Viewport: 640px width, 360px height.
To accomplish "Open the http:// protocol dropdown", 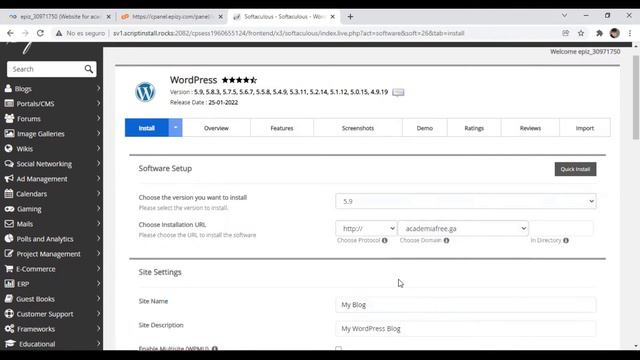I will tap(366, 229).
